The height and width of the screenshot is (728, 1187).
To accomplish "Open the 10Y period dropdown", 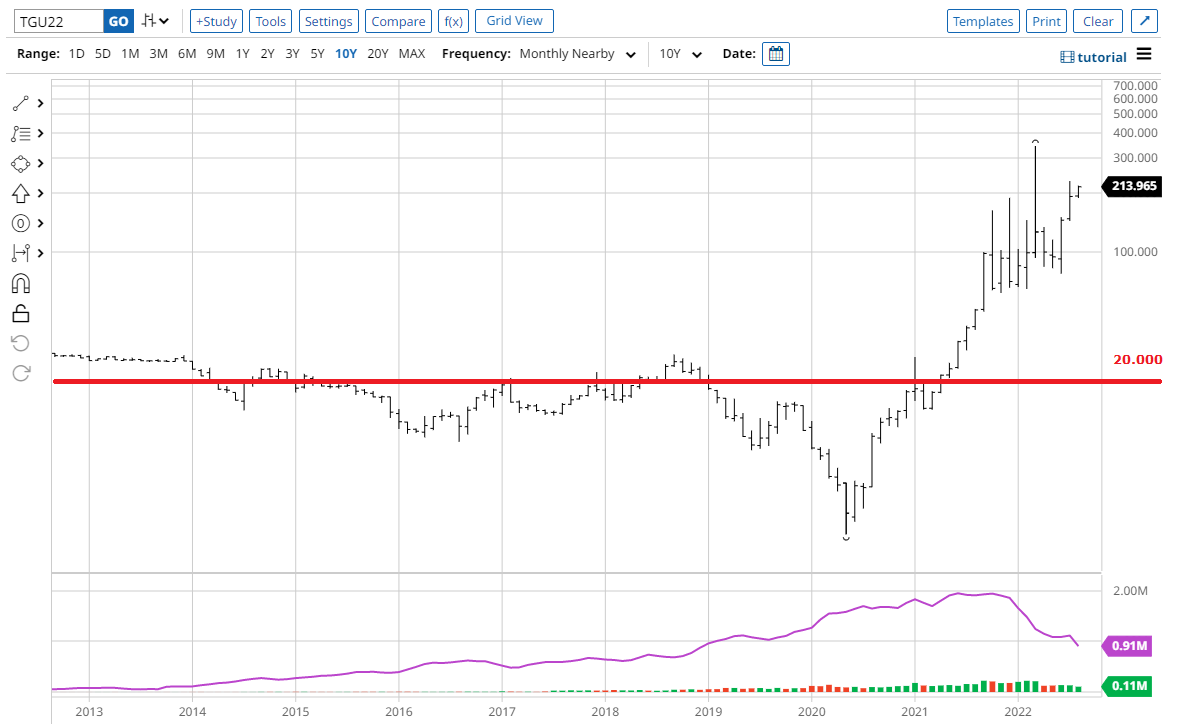I will tap(681, 54).
